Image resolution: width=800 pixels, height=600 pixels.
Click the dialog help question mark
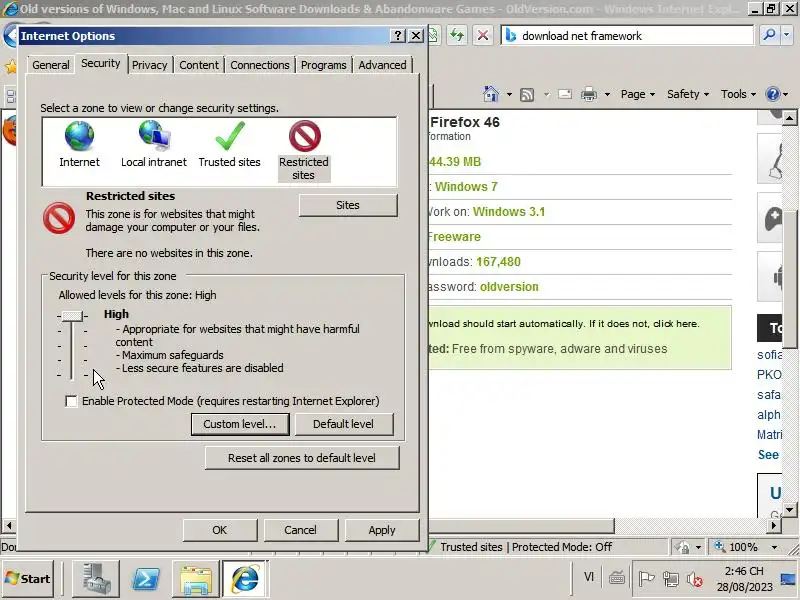tap(397, 36)
